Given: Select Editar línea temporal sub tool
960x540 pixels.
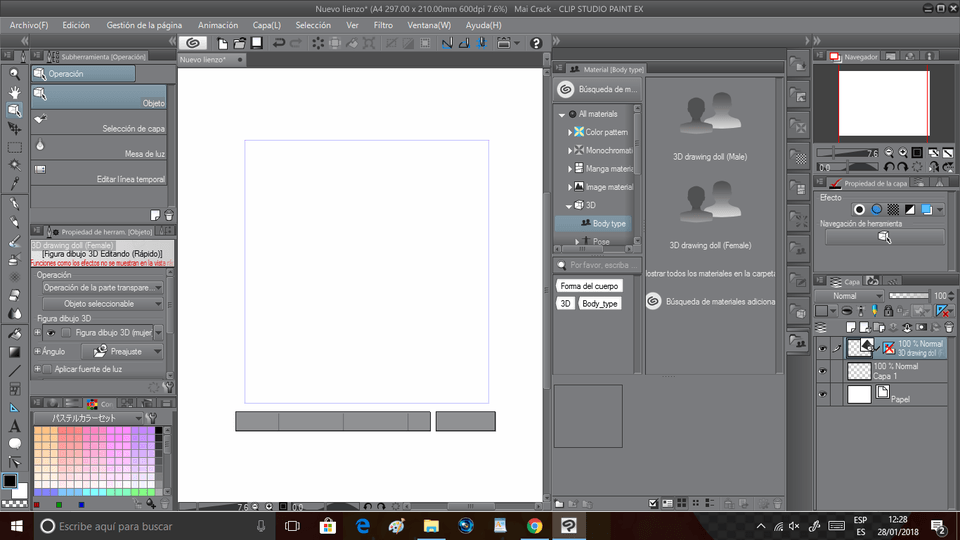Looking at the screenshot, I should (x=99, y=174).
